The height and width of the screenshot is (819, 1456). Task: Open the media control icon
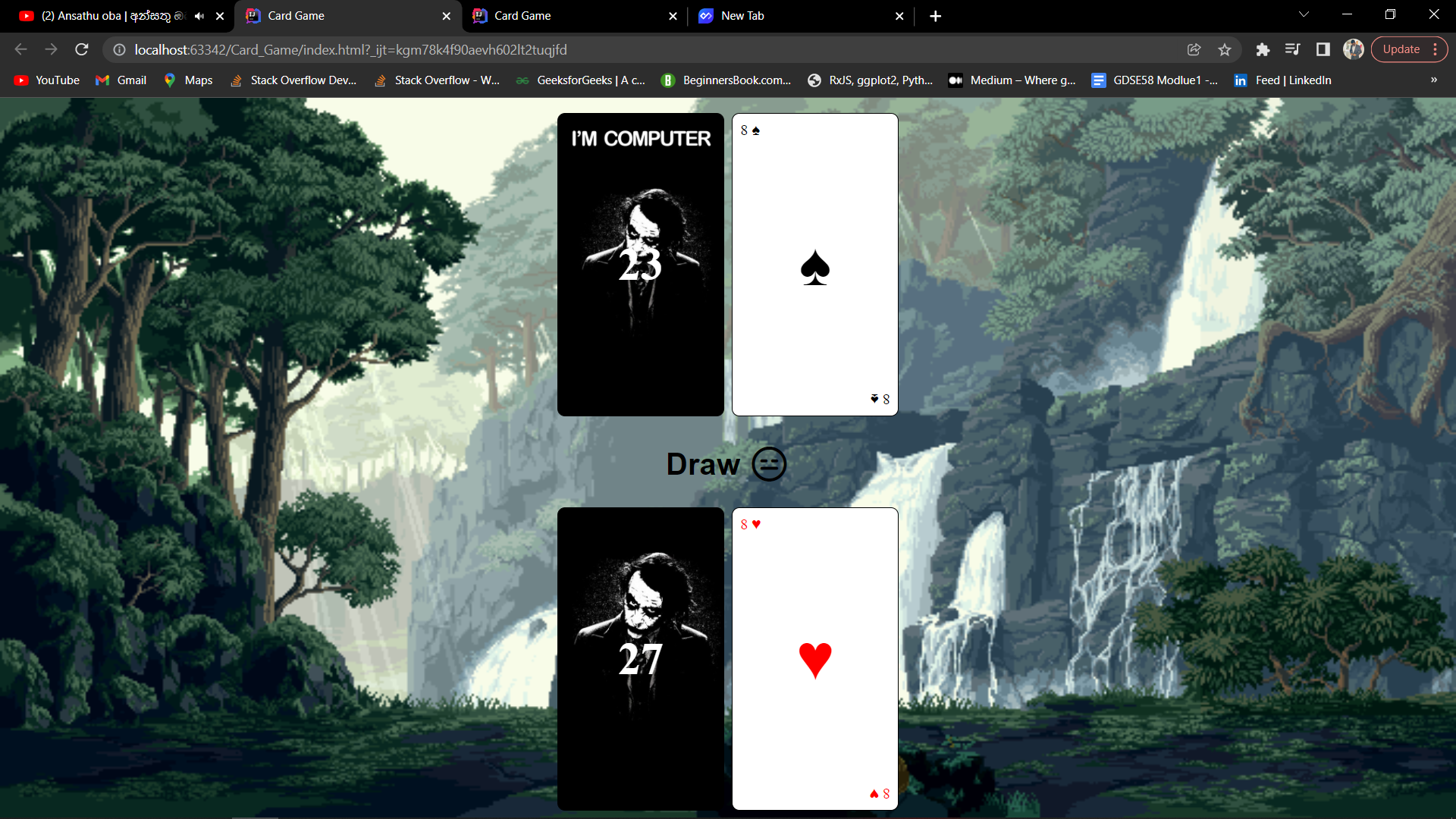pos(1293,49)
